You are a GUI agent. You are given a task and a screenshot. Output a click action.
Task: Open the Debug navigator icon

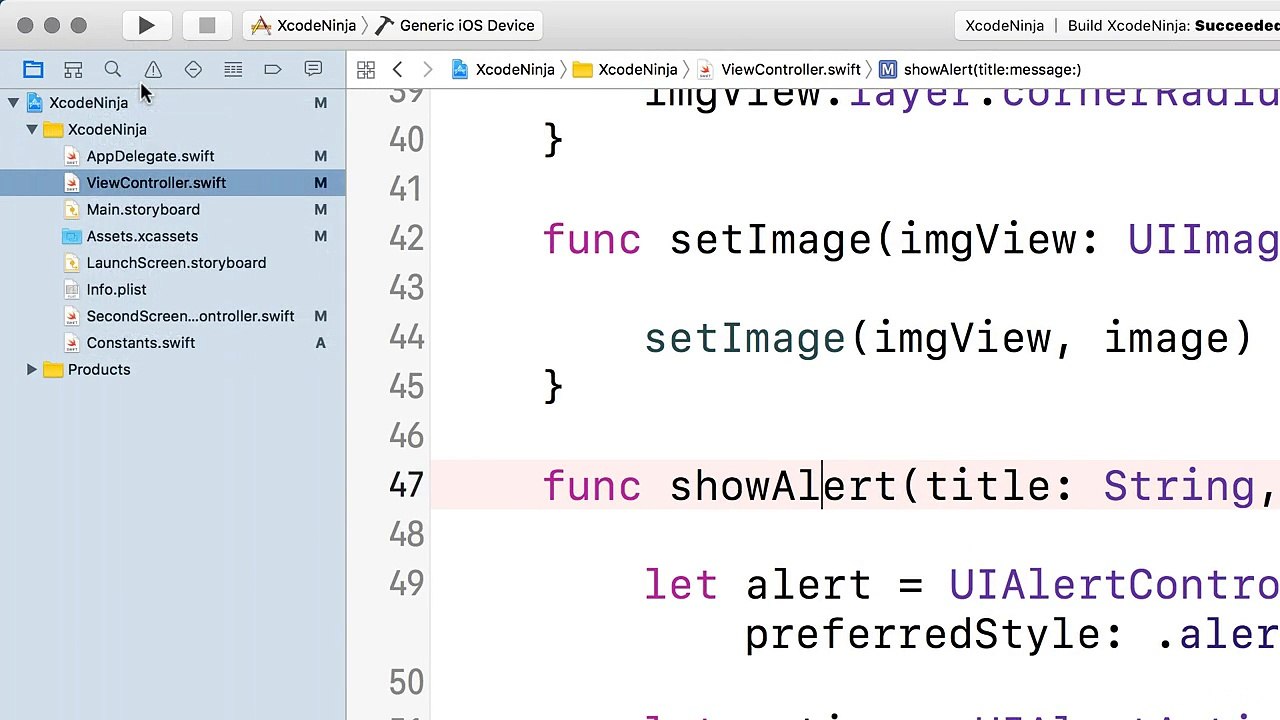coord(233,69)
